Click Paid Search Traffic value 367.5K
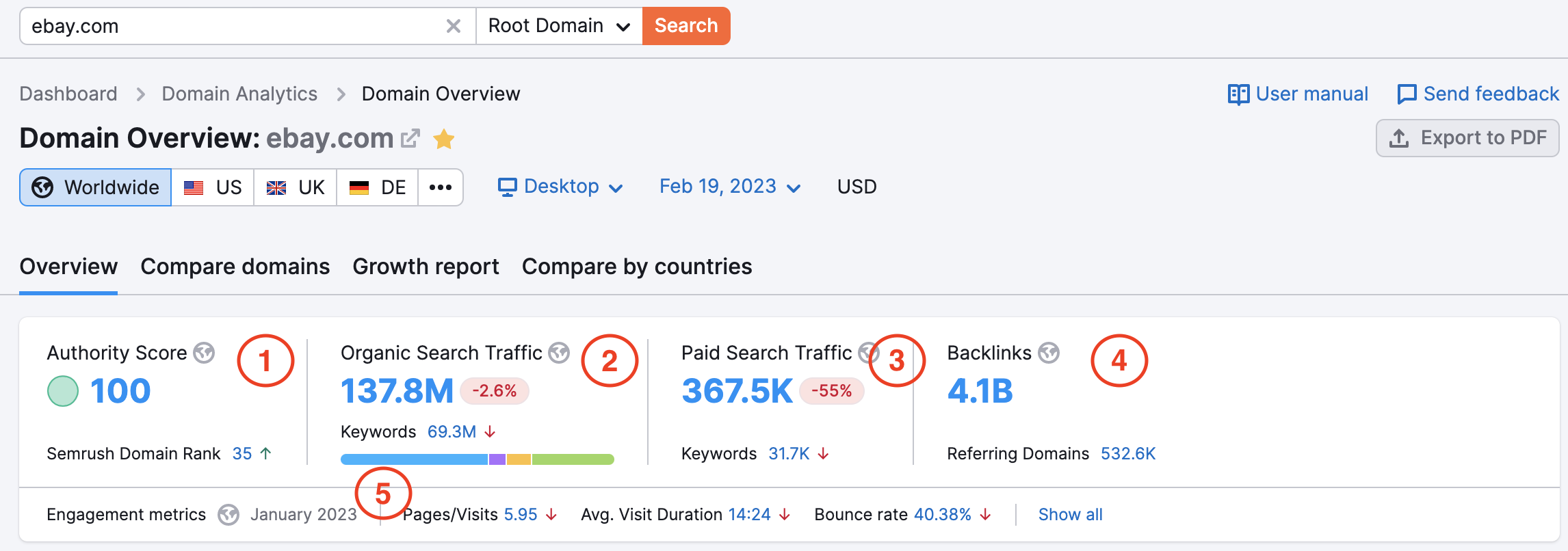Screen dimensions: 1568x551 click(737, 391)
